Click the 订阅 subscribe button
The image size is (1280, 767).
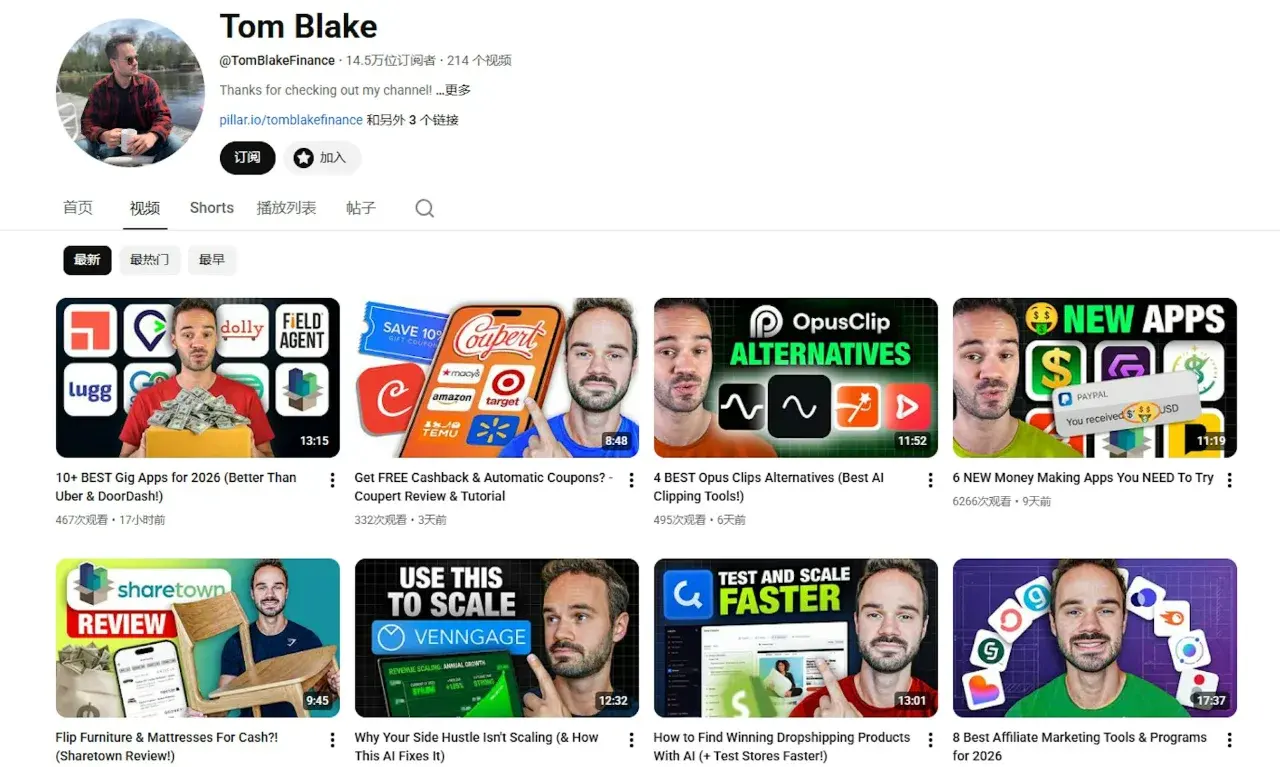(x=247, y=158)
